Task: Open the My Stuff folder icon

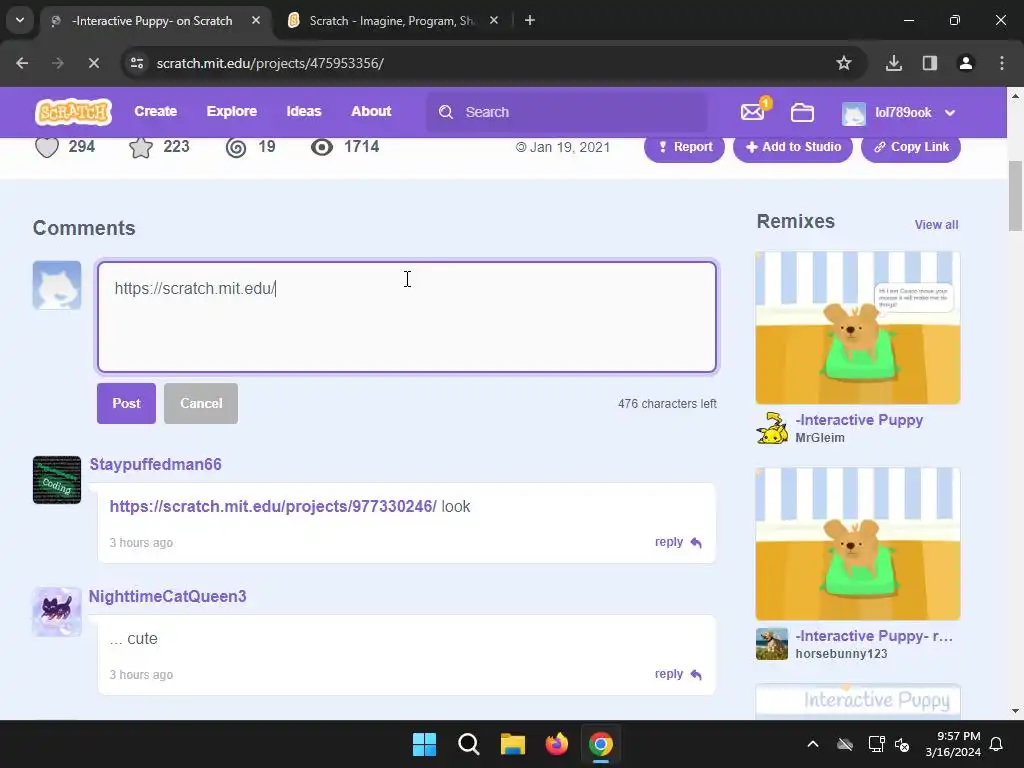Action: click(x=802, y=112)
